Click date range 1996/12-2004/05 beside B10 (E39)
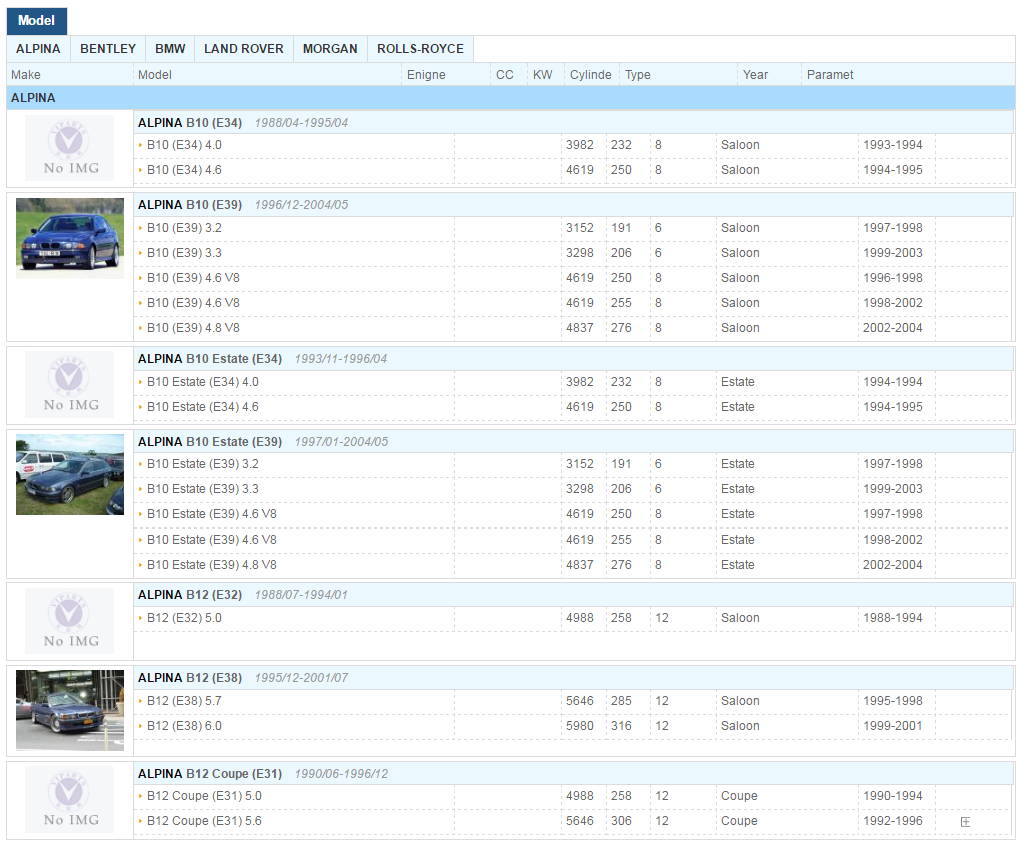 pyautogui.click(x=301, y=206)
